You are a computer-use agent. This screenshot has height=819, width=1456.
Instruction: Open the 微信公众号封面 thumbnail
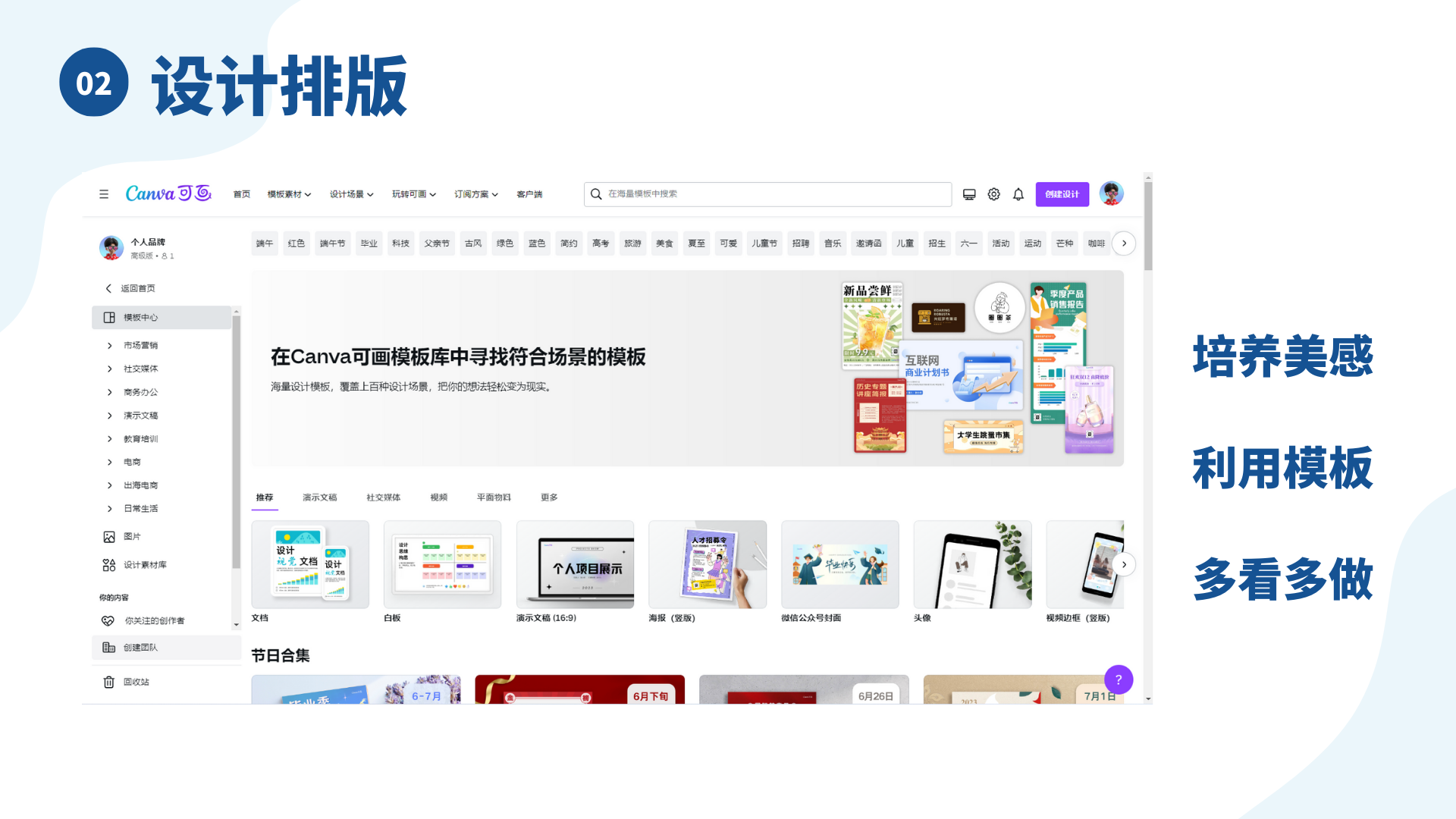pos(840,564)
